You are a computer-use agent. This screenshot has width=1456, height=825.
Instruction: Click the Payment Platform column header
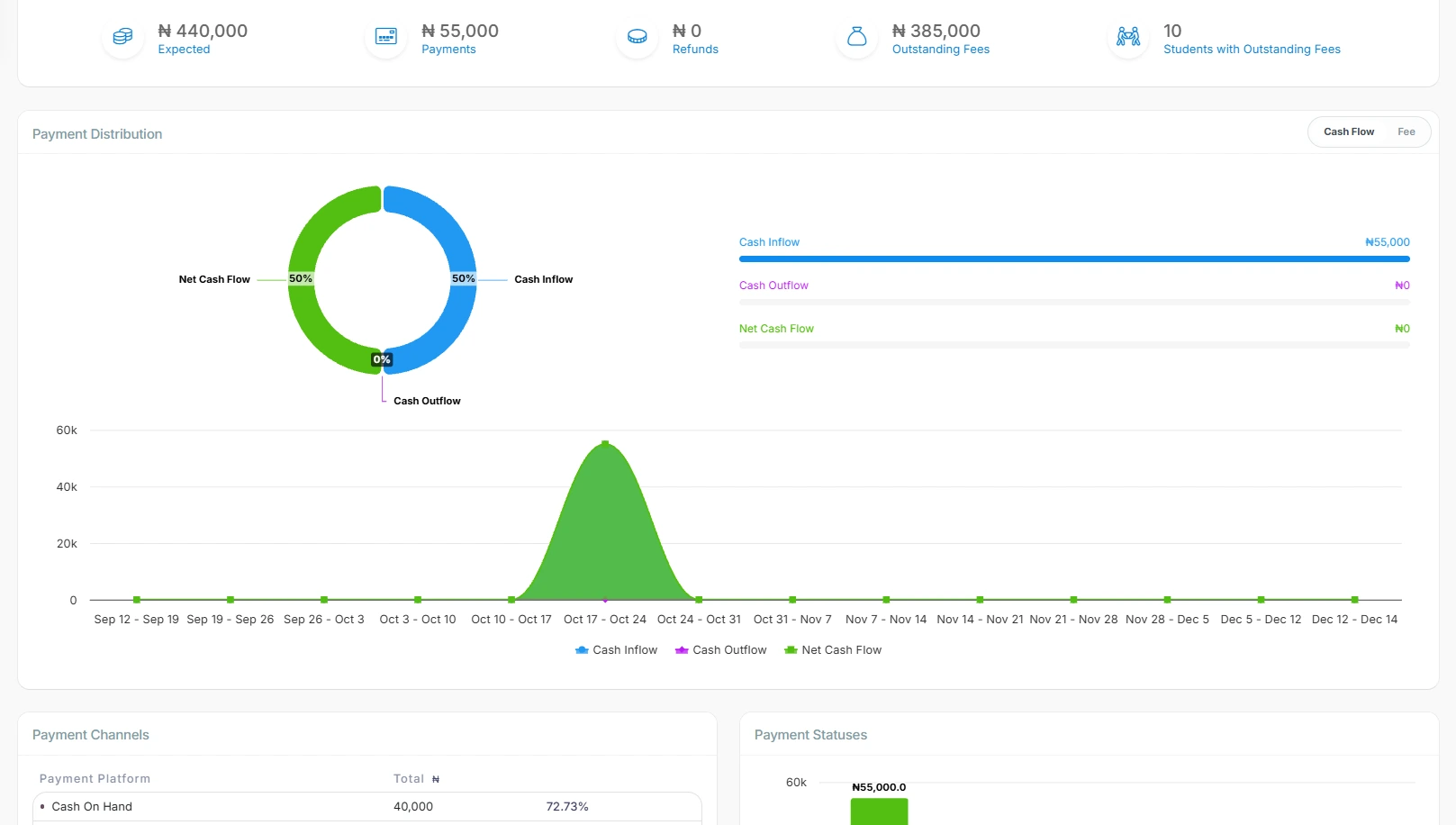point(95,779)
